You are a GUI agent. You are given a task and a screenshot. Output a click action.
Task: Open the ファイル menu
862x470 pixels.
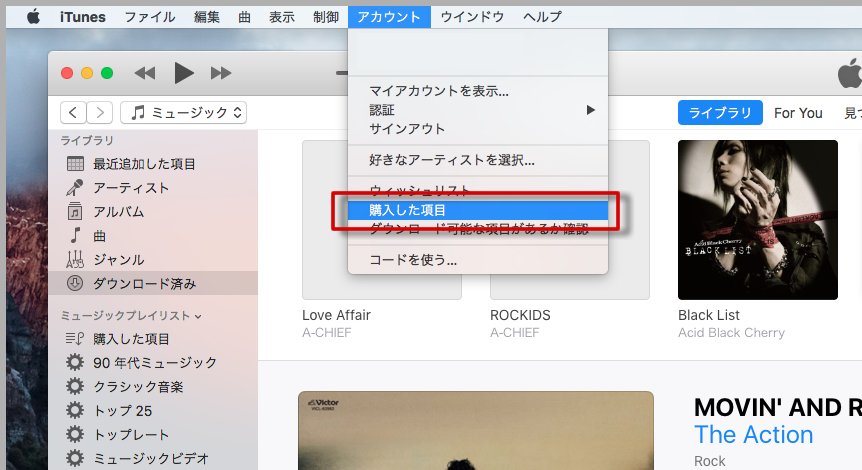[150, 17]
